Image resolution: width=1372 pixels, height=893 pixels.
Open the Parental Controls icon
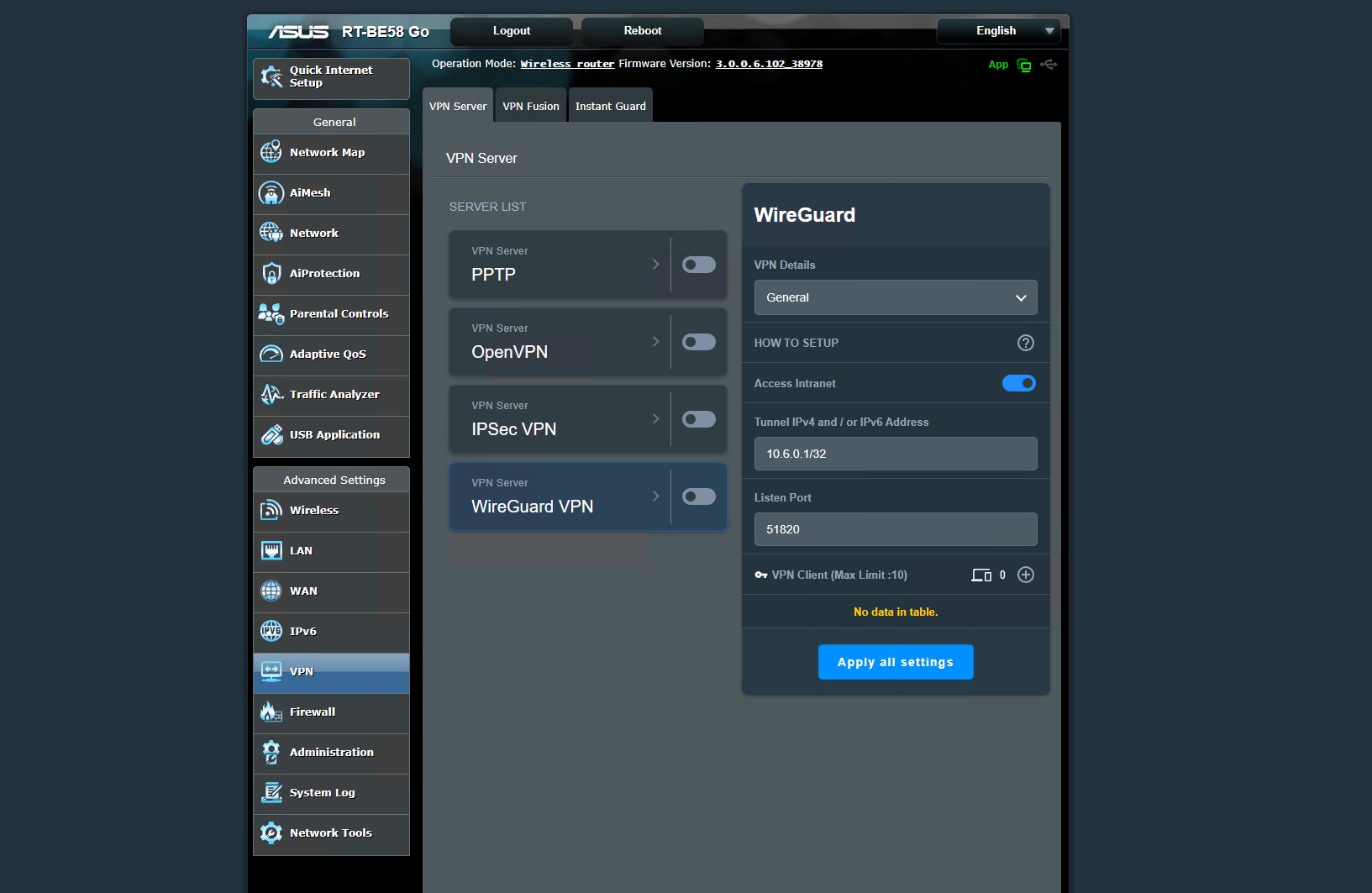(x=271, y=313)
